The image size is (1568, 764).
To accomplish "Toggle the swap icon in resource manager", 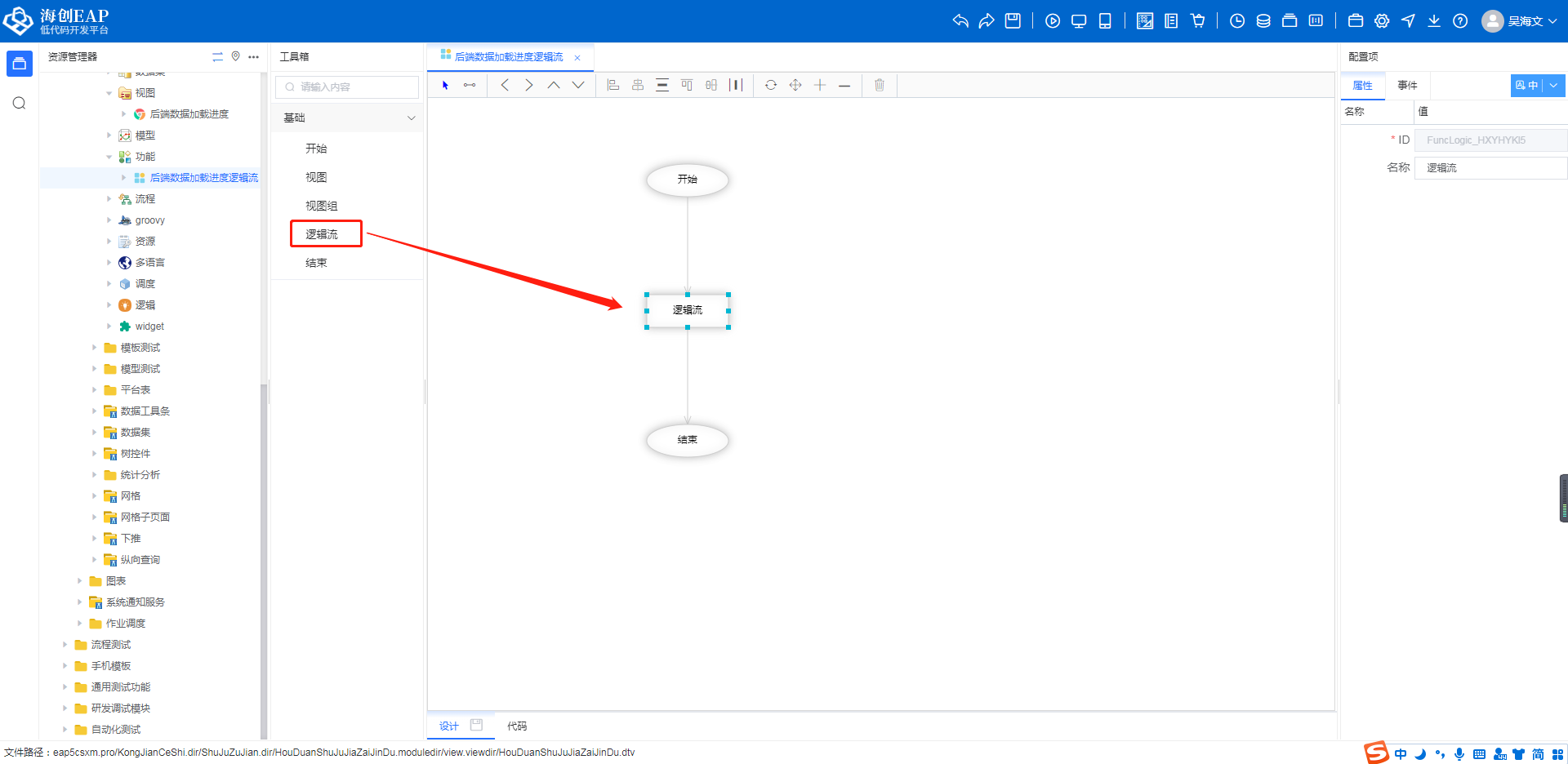I will pos(217,56).
